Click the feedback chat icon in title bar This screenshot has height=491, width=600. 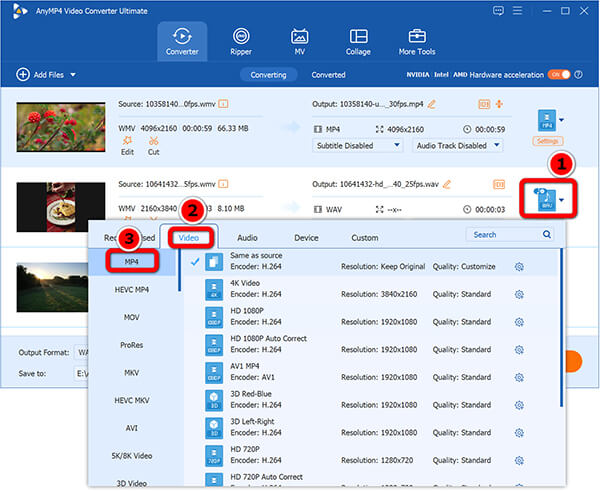coord(498,11)
